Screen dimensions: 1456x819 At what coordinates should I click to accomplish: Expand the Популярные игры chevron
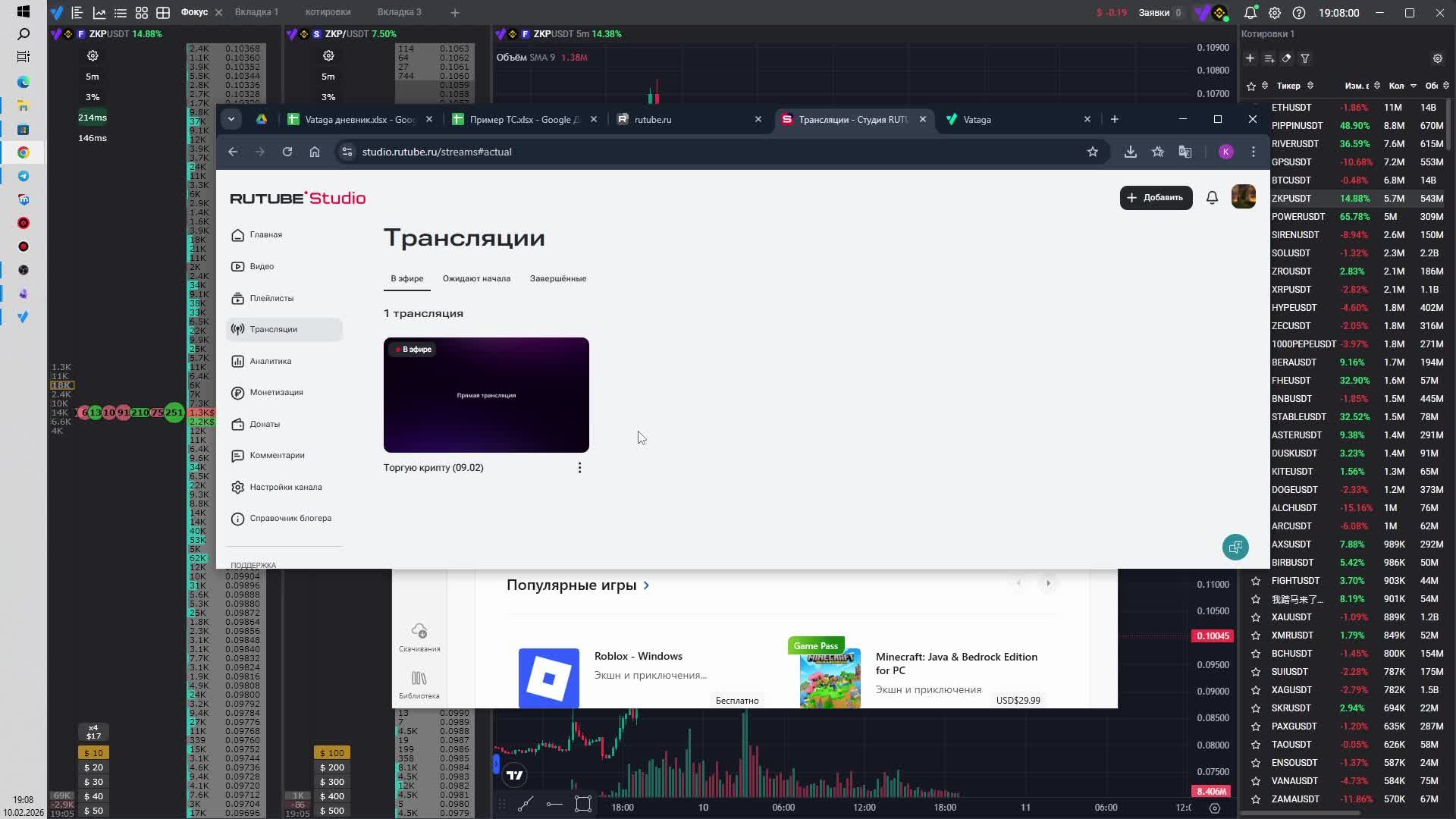(646, 585)
